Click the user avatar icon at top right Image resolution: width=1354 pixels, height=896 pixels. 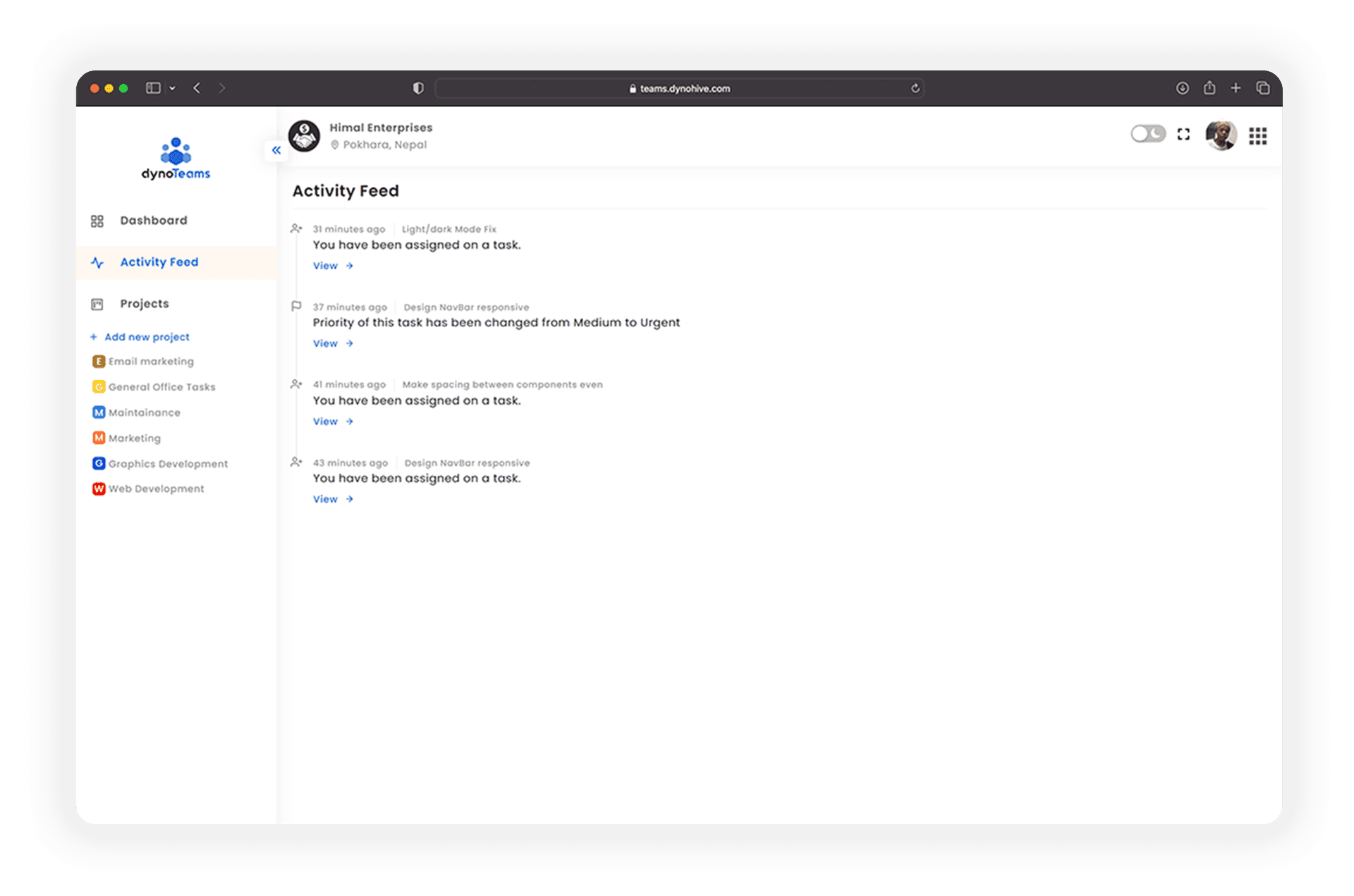(x=1222, y=135)
